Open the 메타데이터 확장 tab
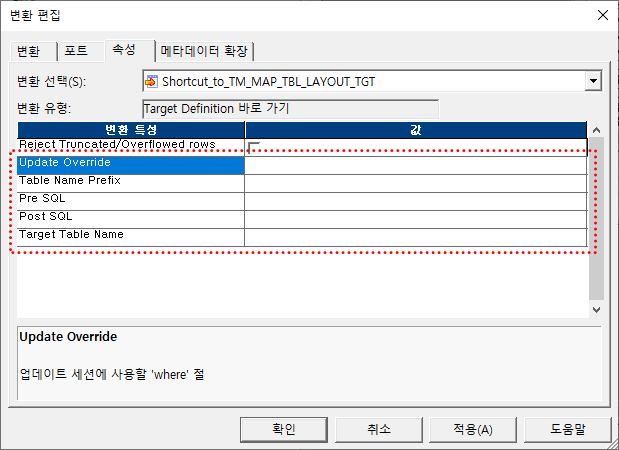 coord(204,51)
